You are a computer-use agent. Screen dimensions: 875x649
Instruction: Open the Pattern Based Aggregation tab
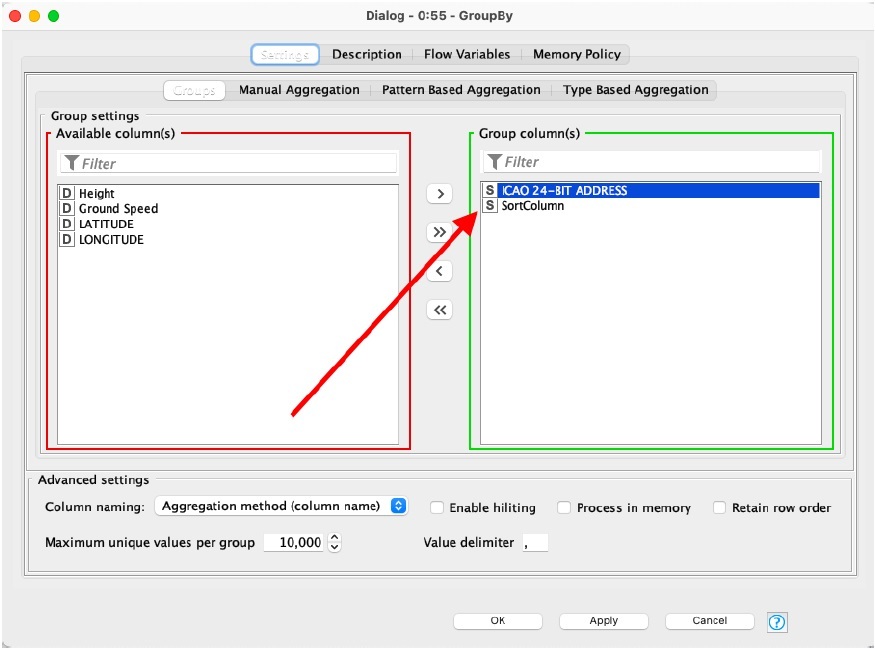461,90
